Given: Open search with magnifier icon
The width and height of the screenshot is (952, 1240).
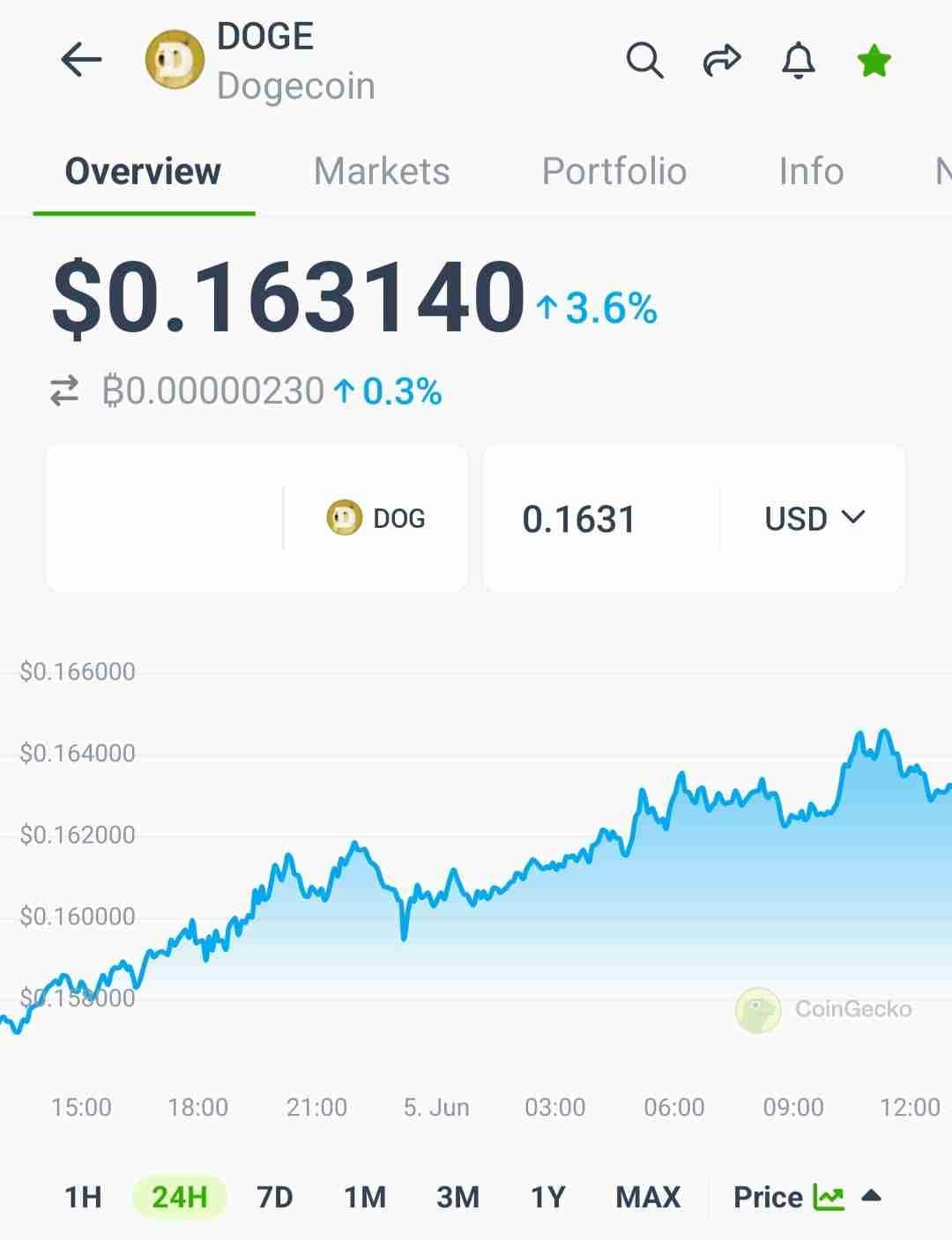Looking at the screenshot, I should point(644,61).
